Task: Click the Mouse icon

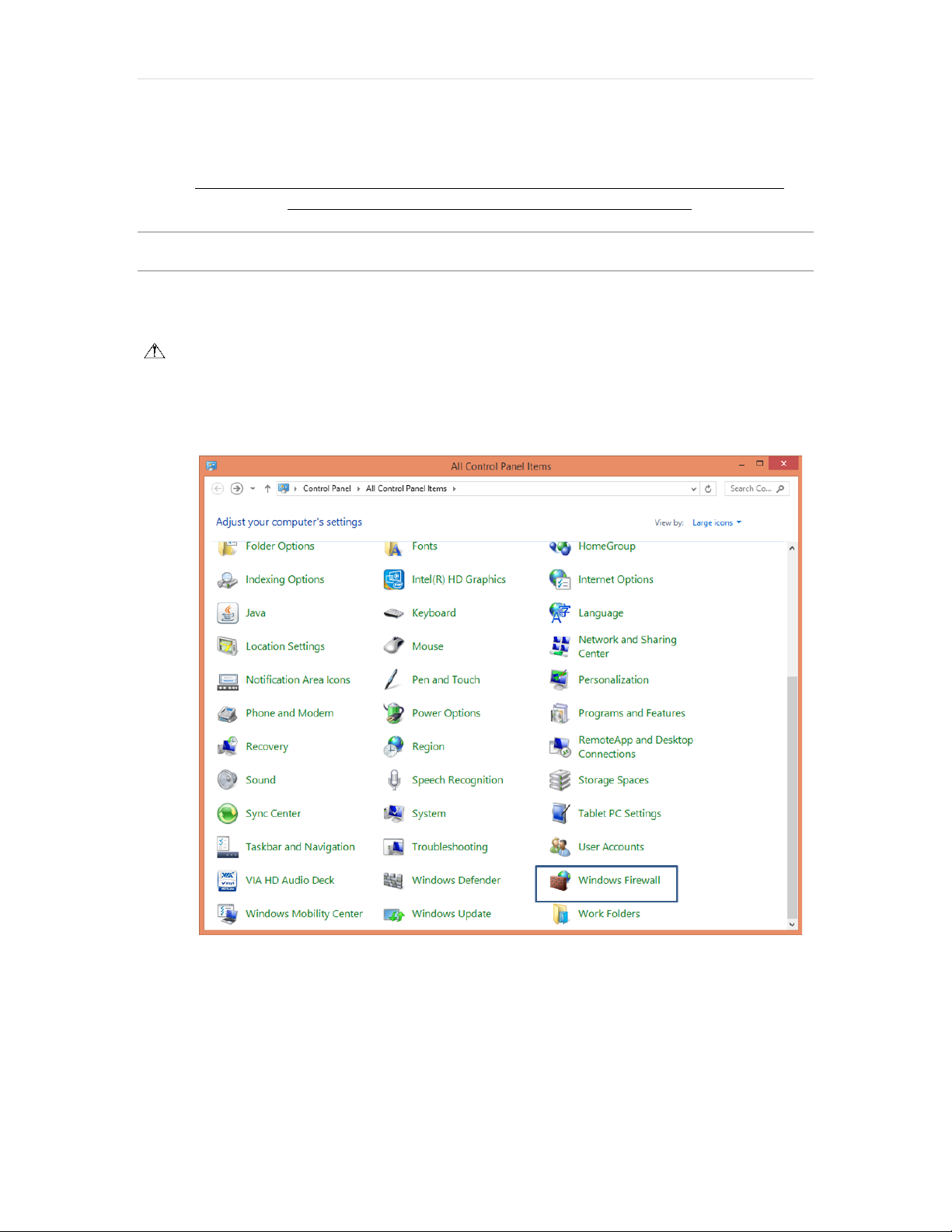Action: tap(394, 647)
